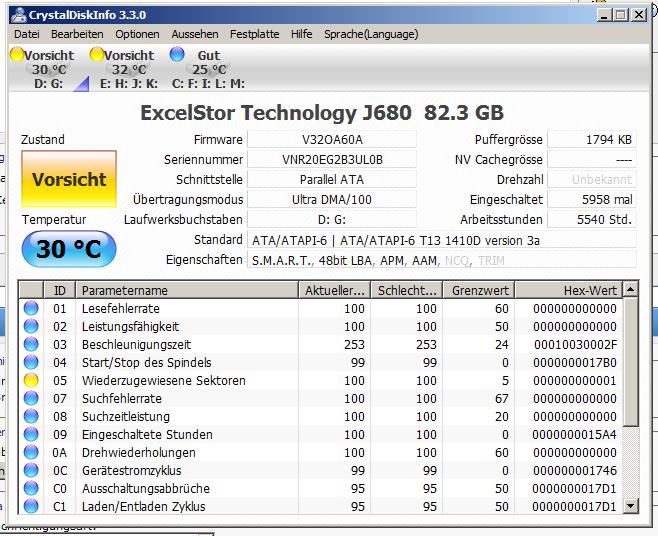Click the CrystalDiskInfo title bar app icon
Viewport: 658px width, 536px height.
click(18, 15)
